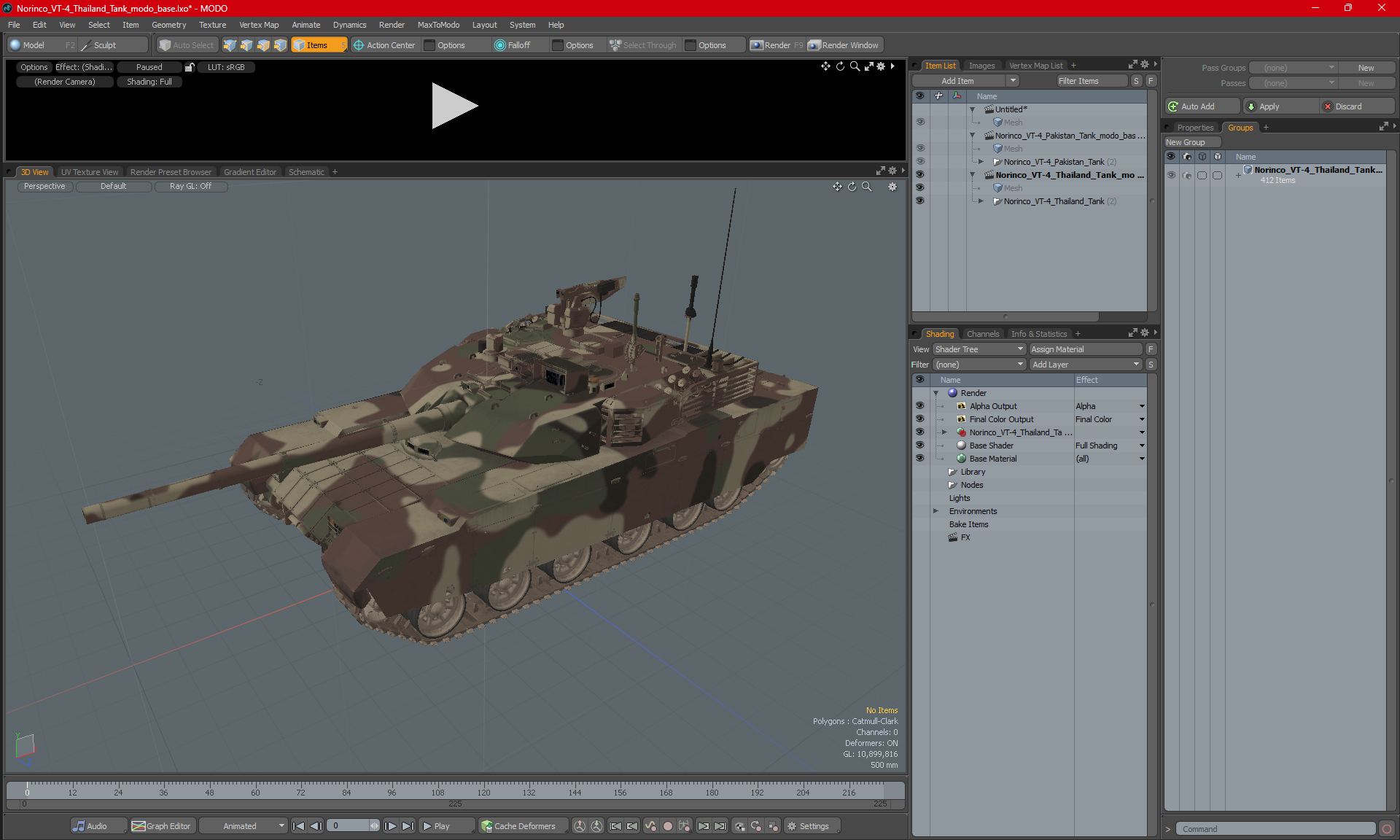Open Item List panel gear settings

tap(1145, 65)
